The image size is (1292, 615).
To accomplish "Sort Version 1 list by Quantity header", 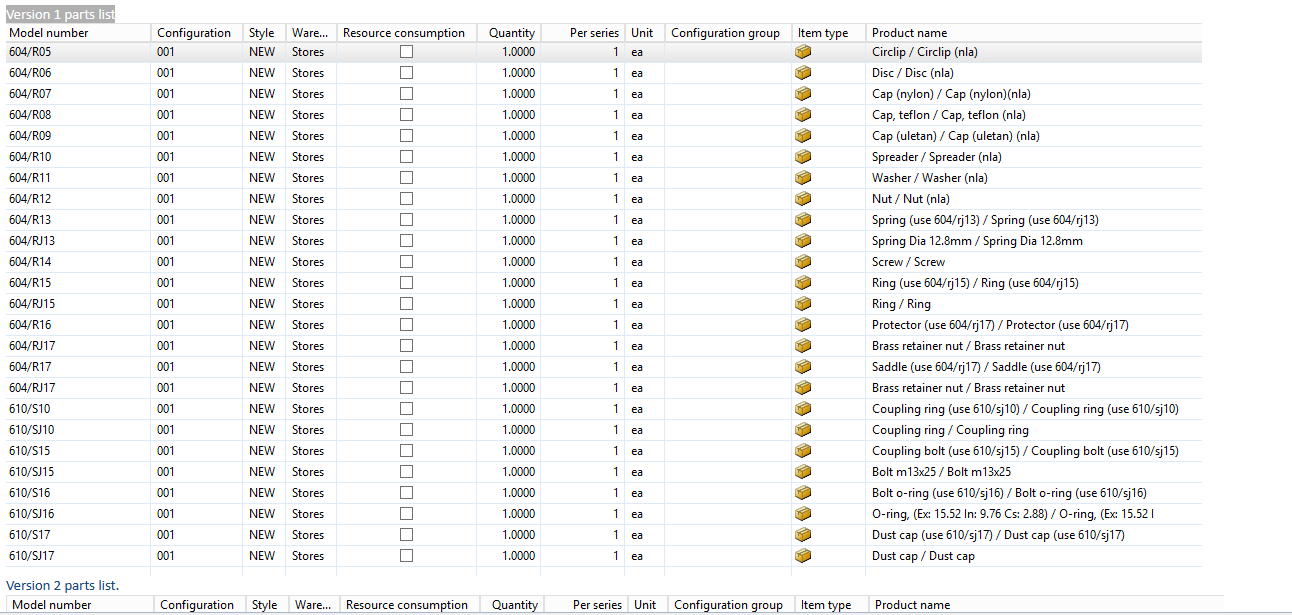I will coord(509,33).
